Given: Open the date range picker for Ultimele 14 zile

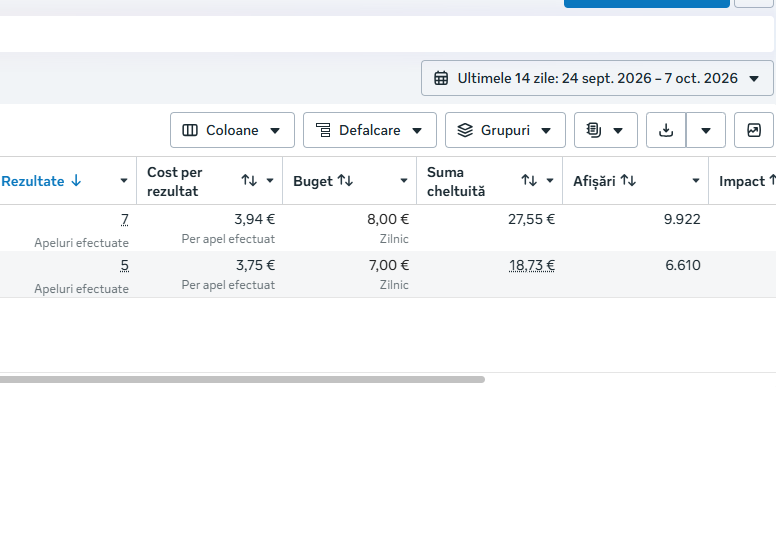Looking at the screenshot, I should click(x=597, y=78).
